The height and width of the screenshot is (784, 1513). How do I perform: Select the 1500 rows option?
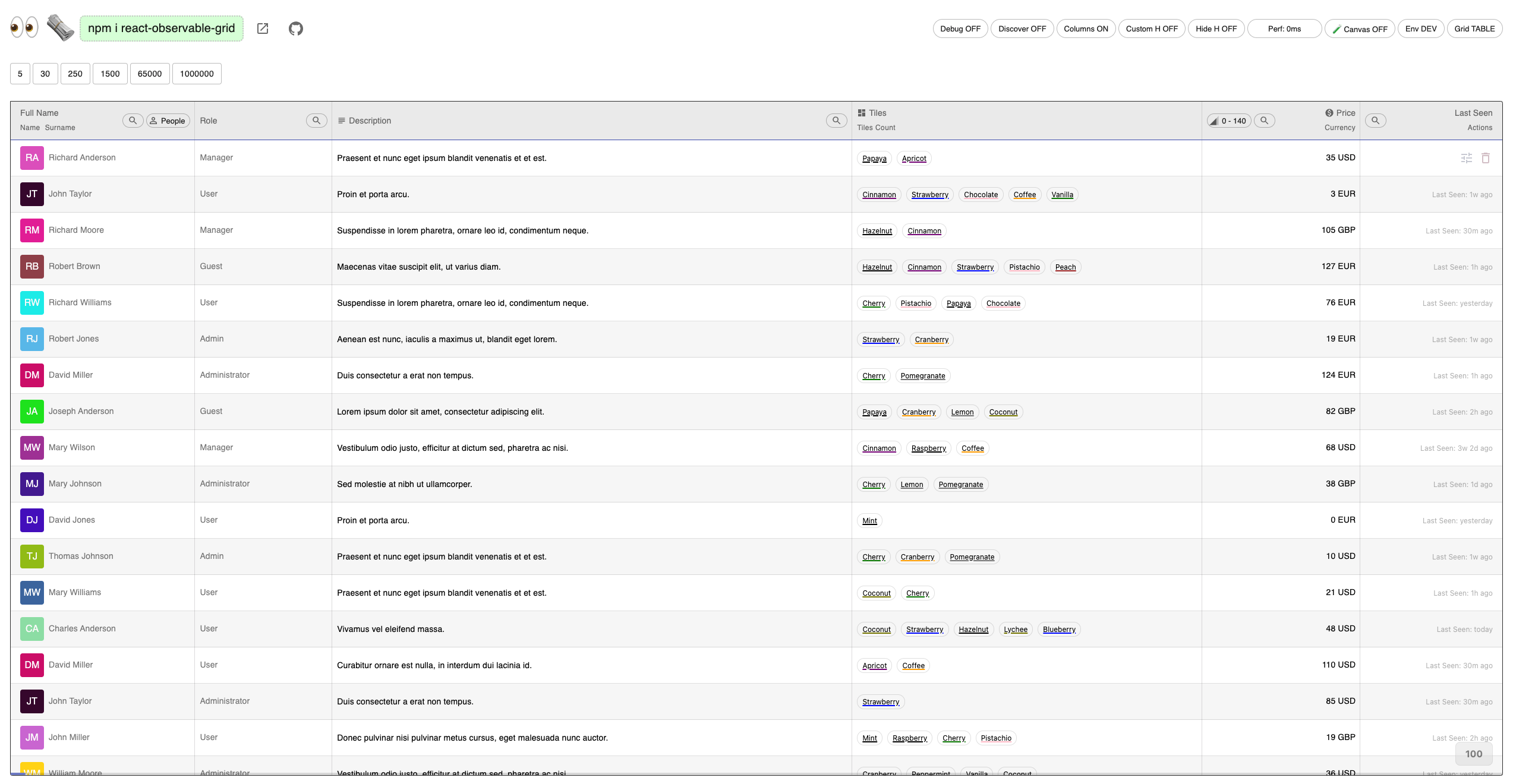pyautogui.click(x=110, y=74)
